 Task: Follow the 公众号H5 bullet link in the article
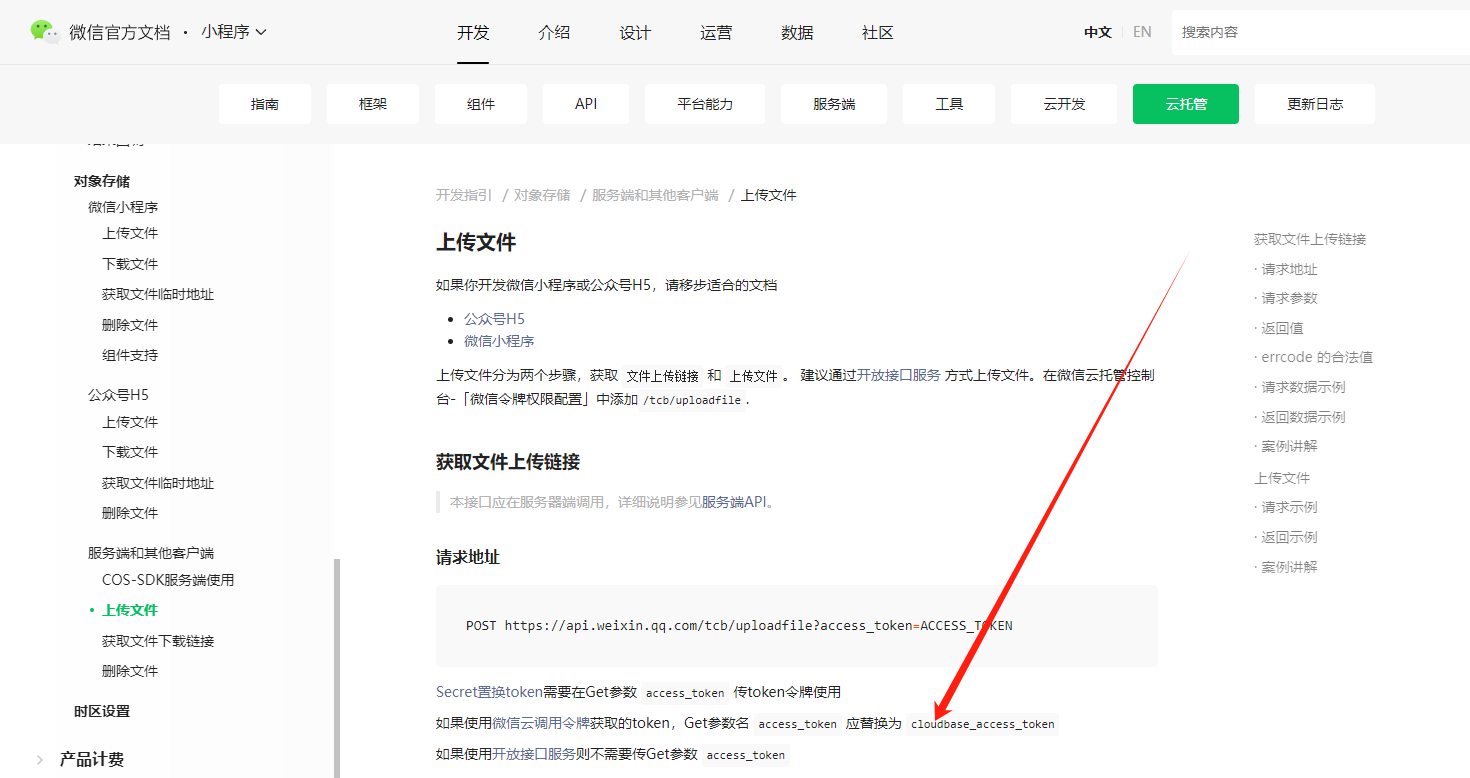[494, 319]
